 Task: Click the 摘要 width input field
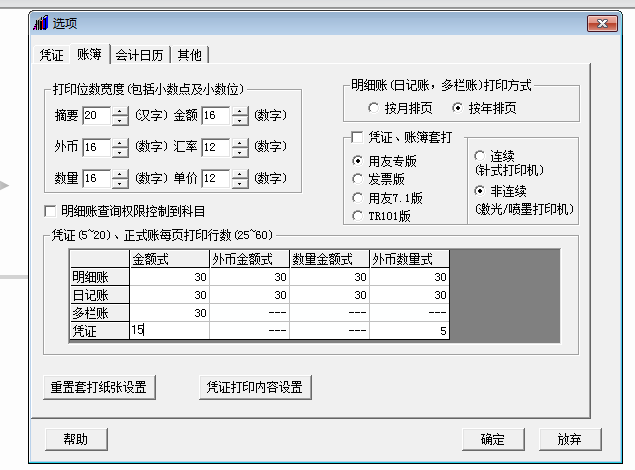(97, 116)
